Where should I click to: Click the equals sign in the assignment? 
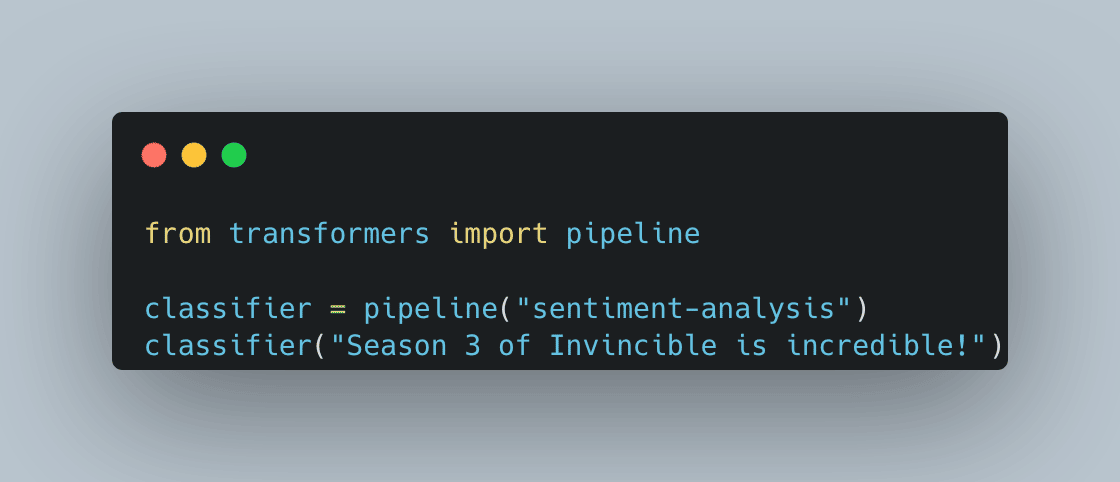point(338,309)
